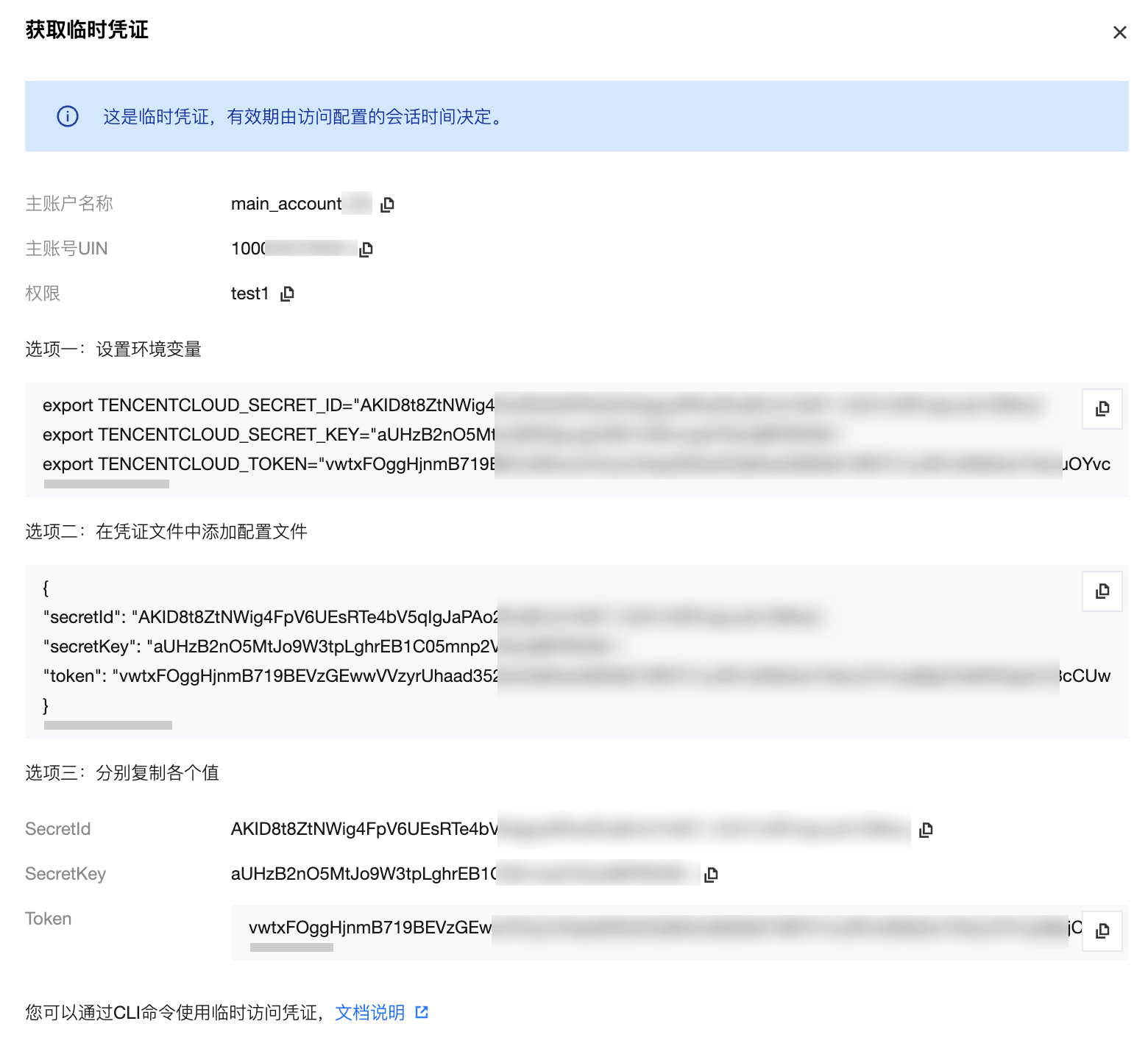Click the SecretKey value starting "aUHzB2nO5MtJo9W3tpLghrEB1"
This screenshot has width=1148, height=1046.
pos(465,874)
